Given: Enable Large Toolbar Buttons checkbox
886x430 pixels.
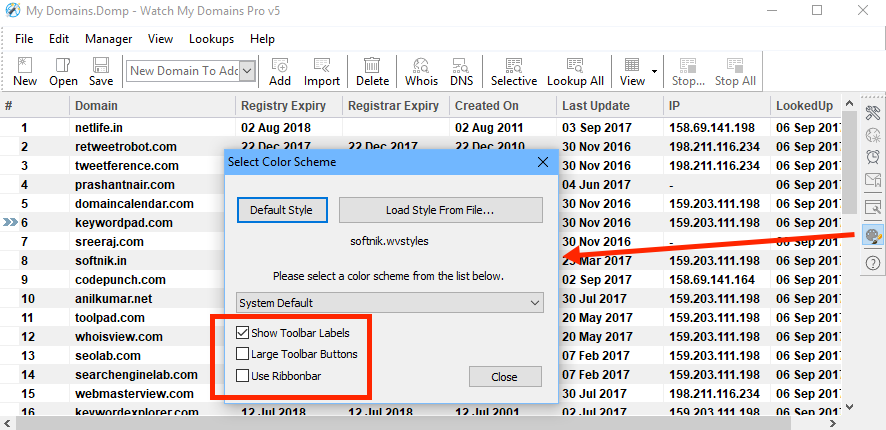Looking at the screenshot, I should [242, 354].
